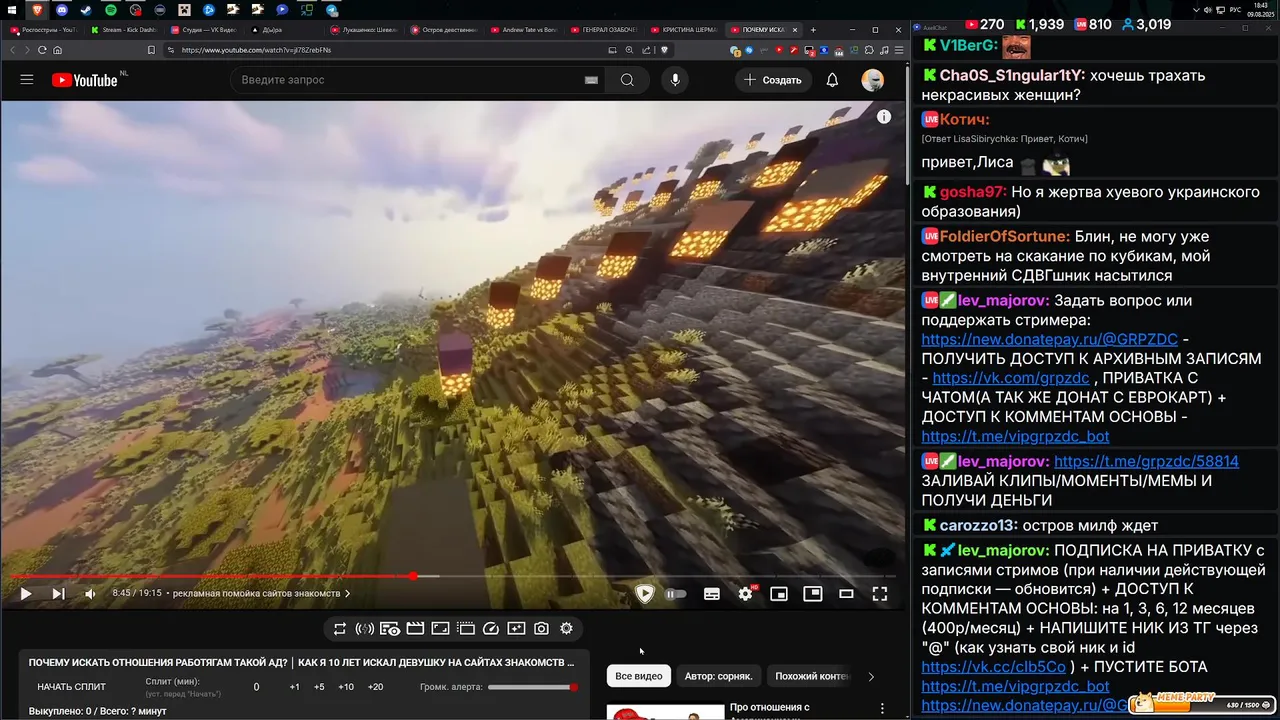The width and height of the screenshot is (1280, 720).
Task: Play the video
Action: click(26, 594)
